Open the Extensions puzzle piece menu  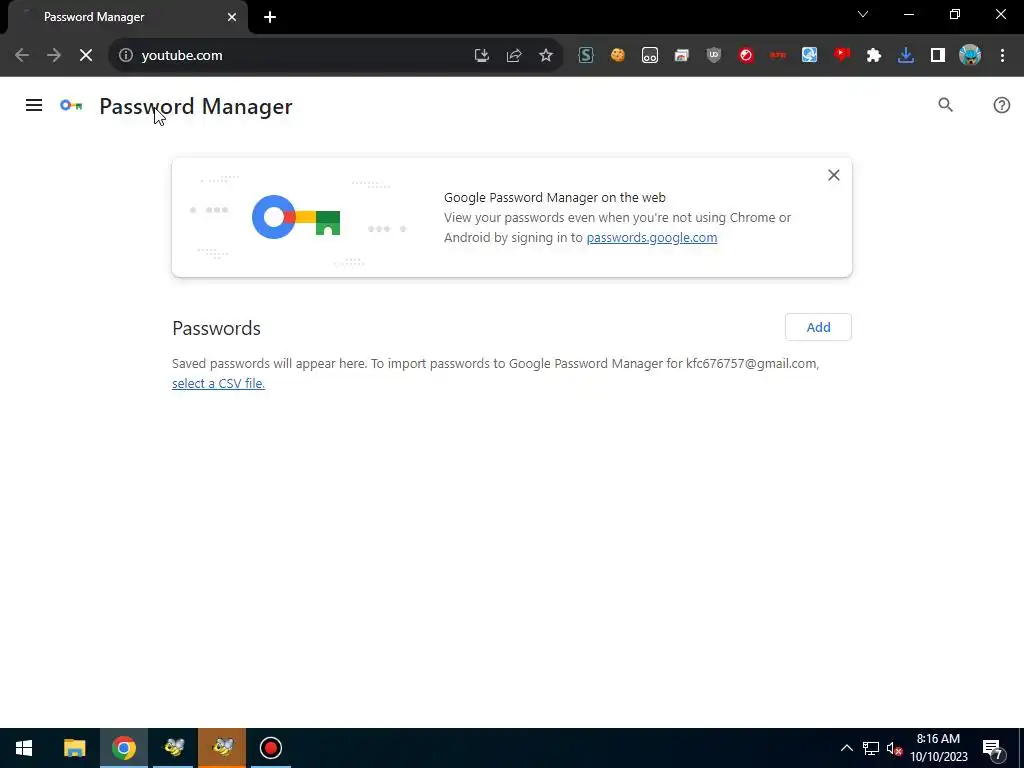pyautogui.click(x=874, y=56)
